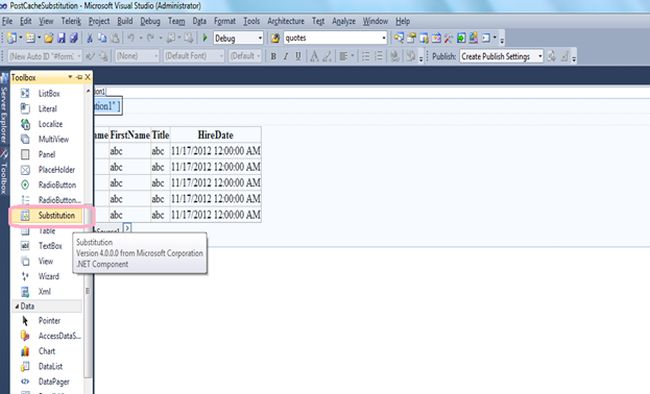Click the Undo arrow icon
Screen dimensions: 650x394
(131, 38)
